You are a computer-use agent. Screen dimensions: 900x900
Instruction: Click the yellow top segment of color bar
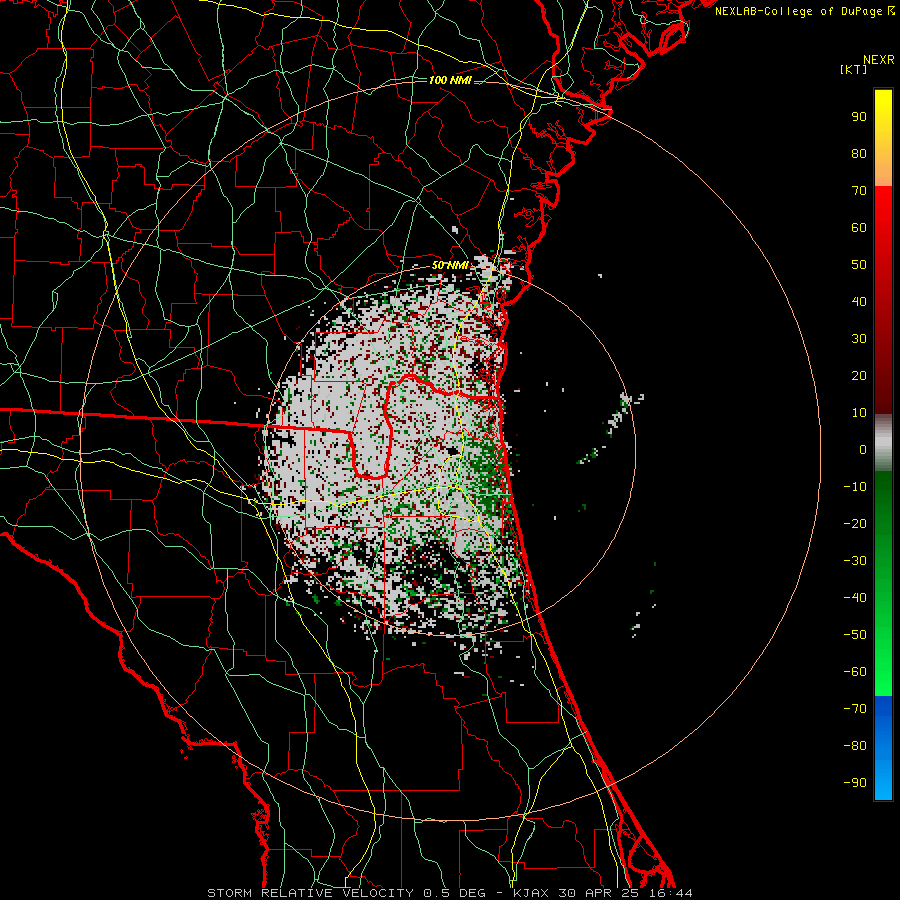pos(883,138)
